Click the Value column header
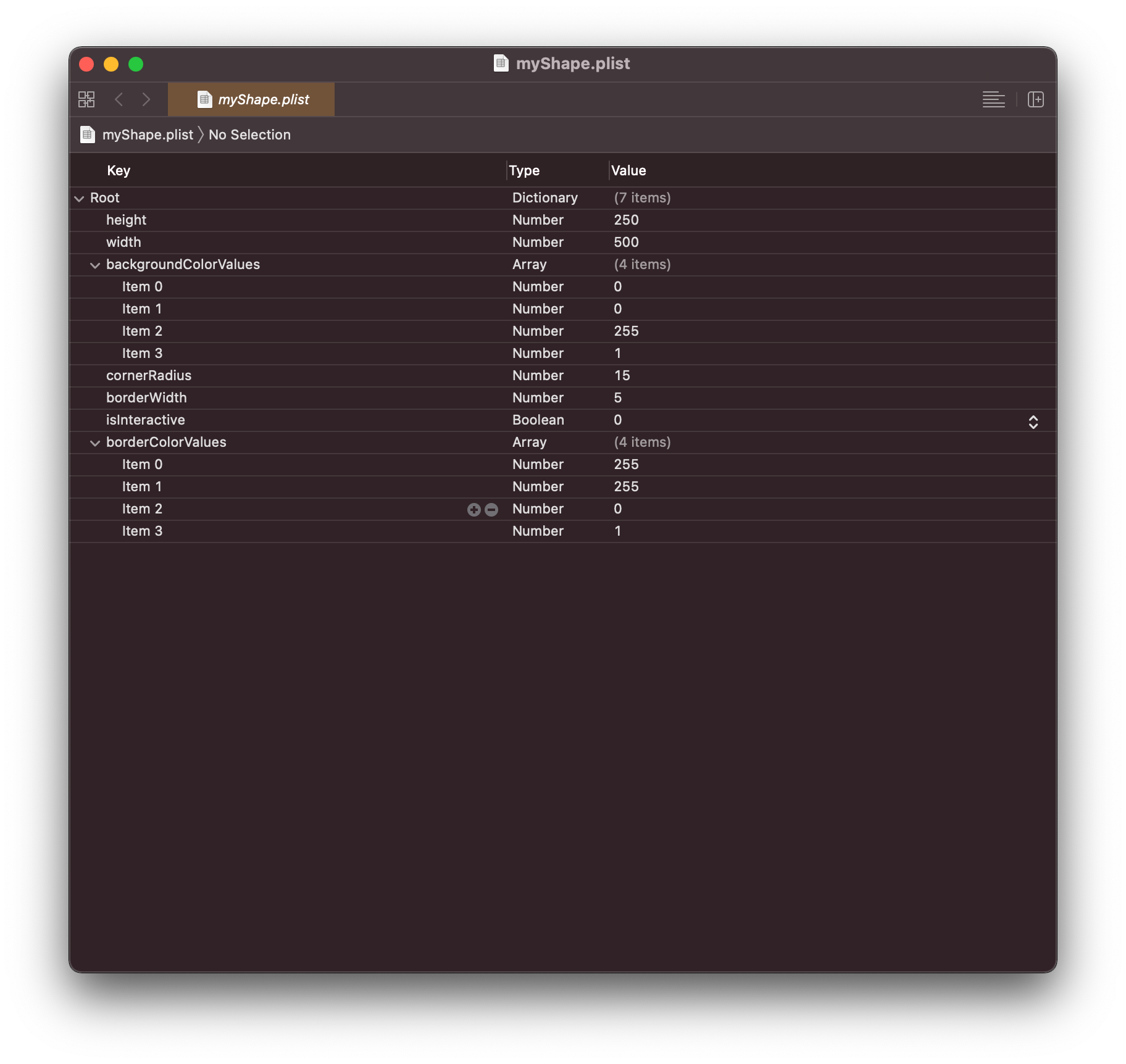This screenshot has width=1126, height=1064. (628, 170)
